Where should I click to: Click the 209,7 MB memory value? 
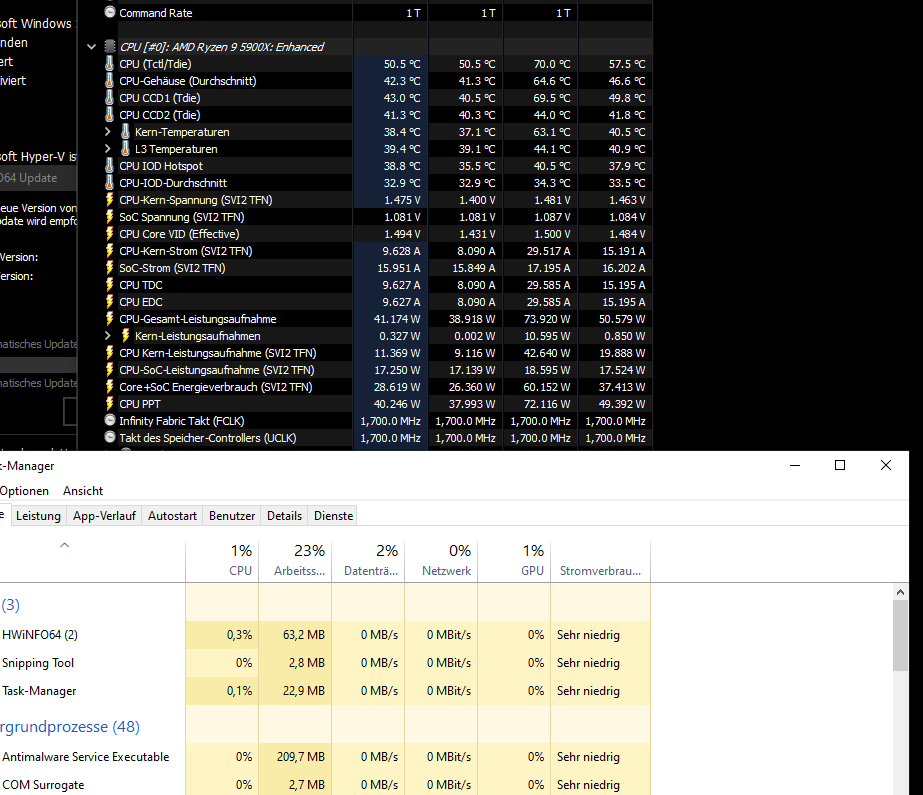301,757
